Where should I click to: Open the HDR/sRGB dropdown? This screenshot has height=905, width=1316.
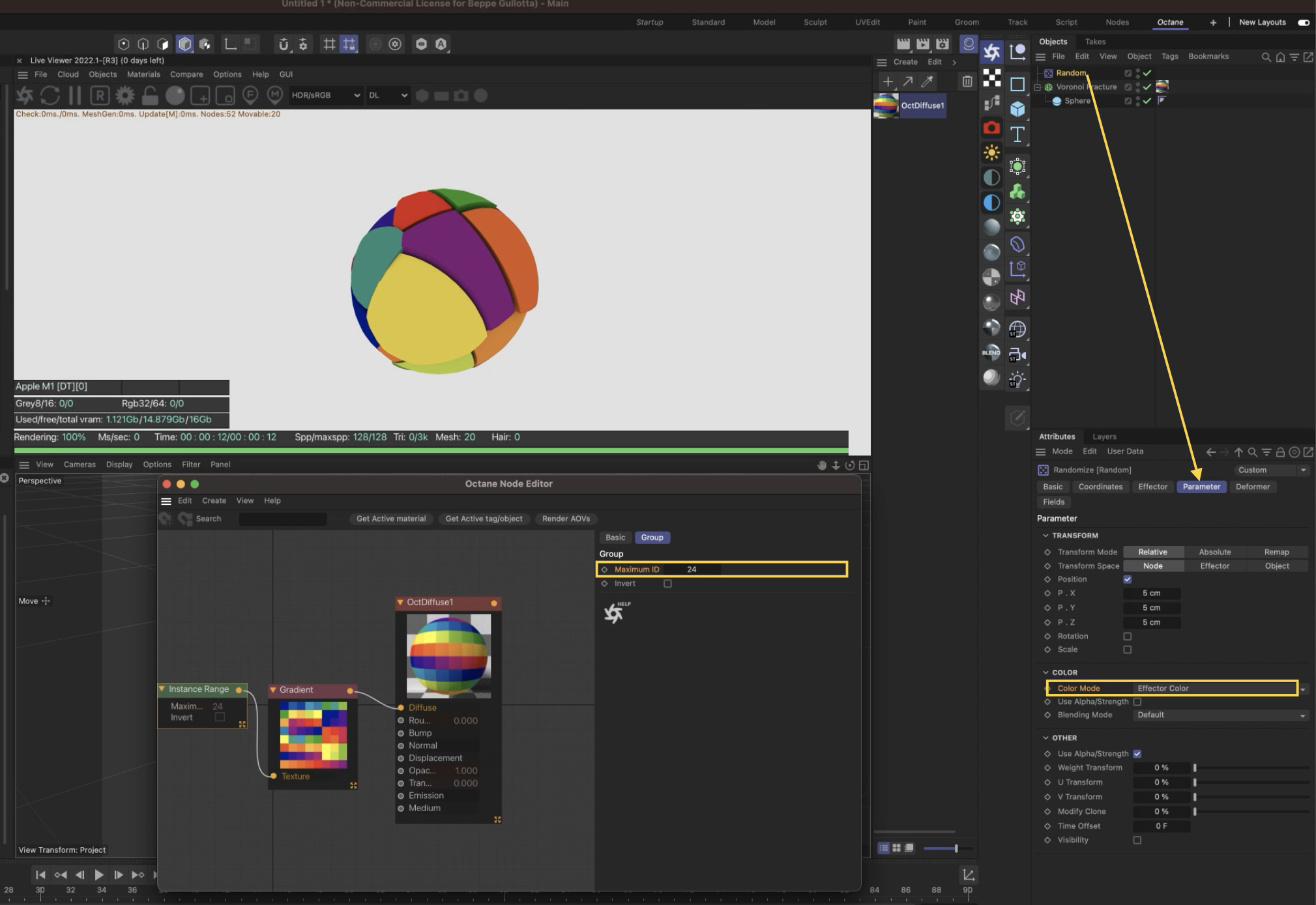click(326, 96)
